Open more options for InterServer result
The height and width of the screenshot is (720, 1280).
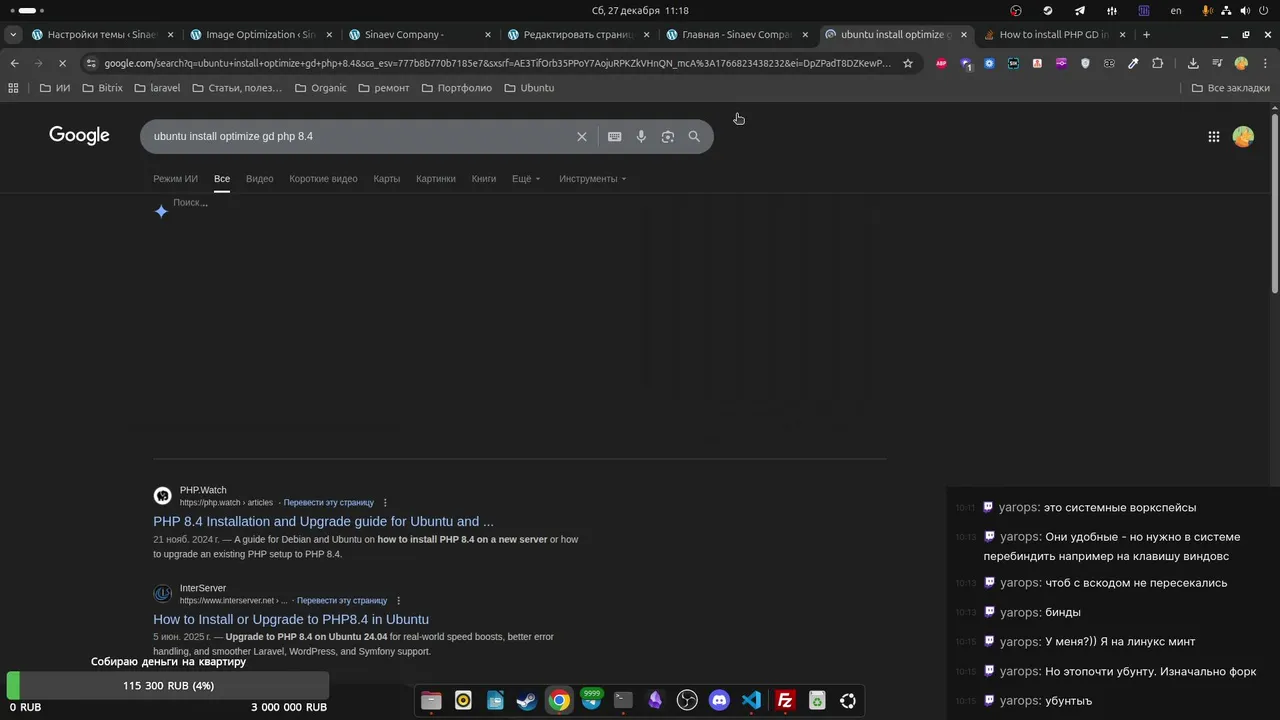pos(398,601)
